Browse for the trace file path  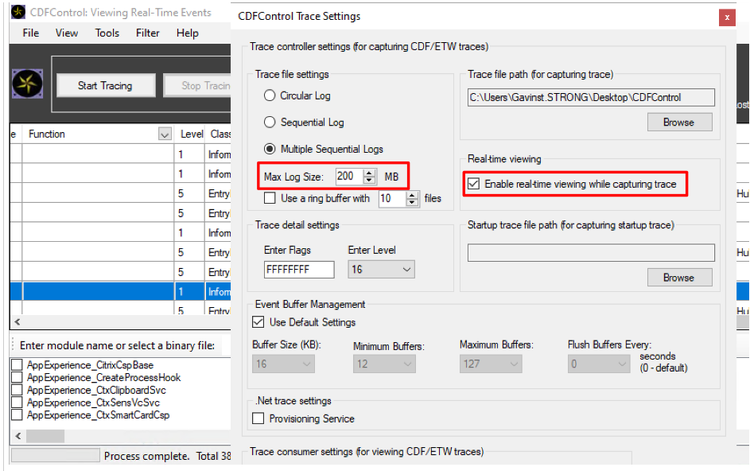pos(679,122)
